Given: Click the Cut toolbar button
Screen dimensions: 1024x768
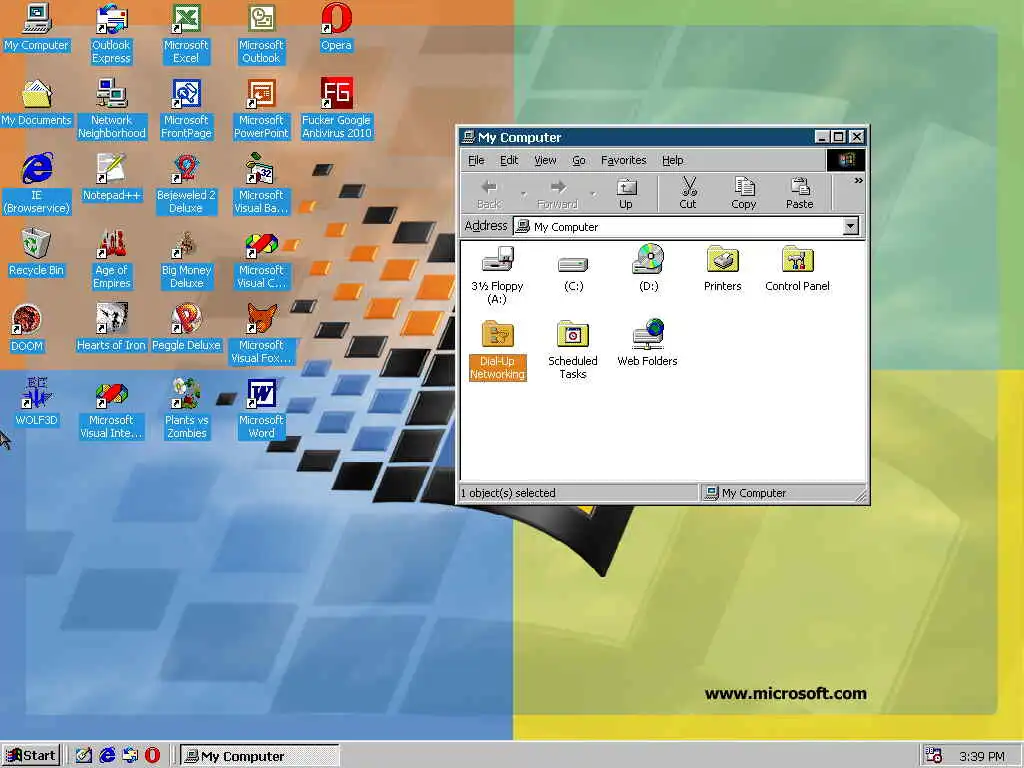Looking at the screenshot, I should (x=688, y=193).
